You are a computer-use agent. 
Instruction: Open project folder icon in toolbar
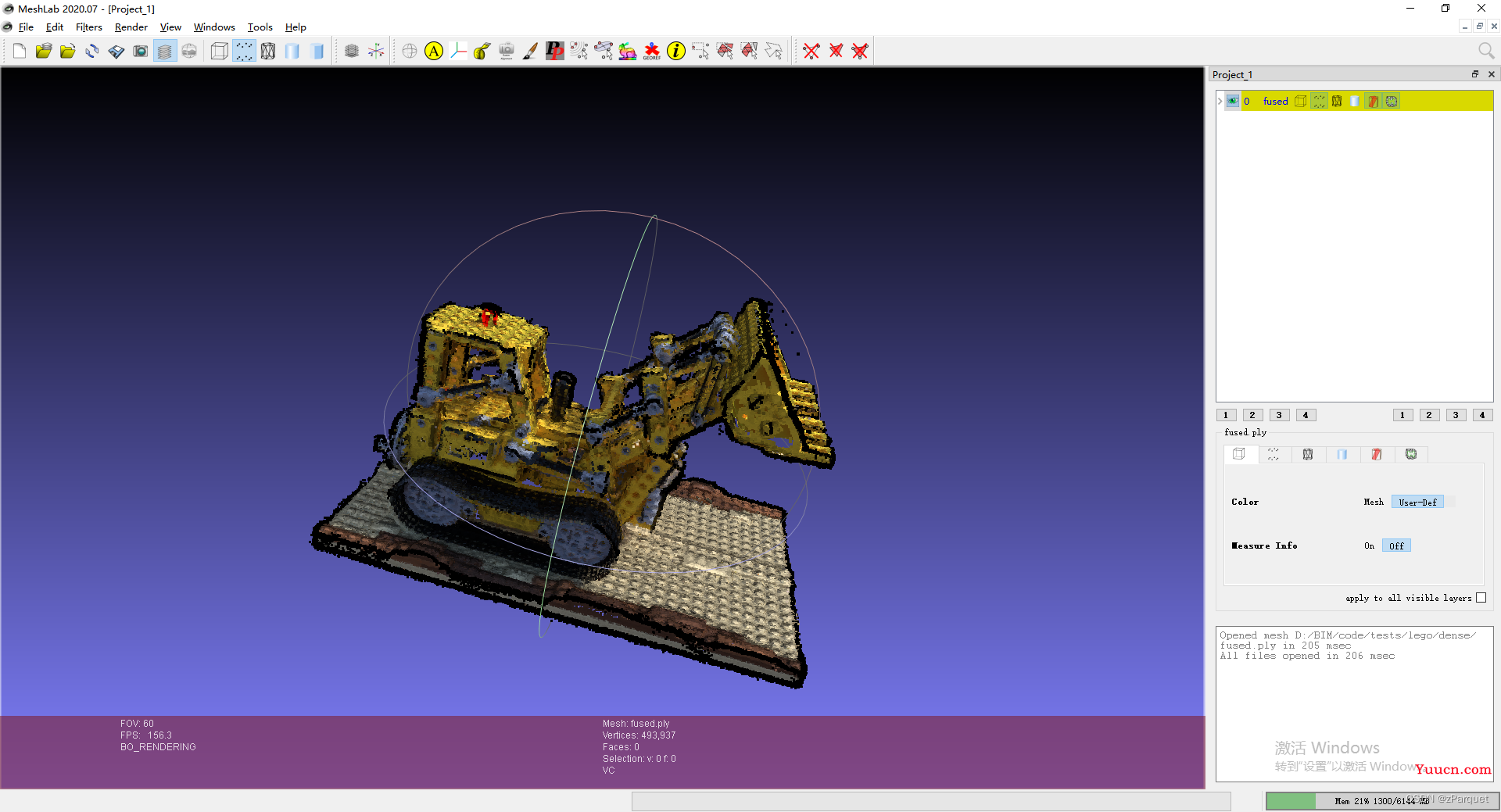[44, 52]
